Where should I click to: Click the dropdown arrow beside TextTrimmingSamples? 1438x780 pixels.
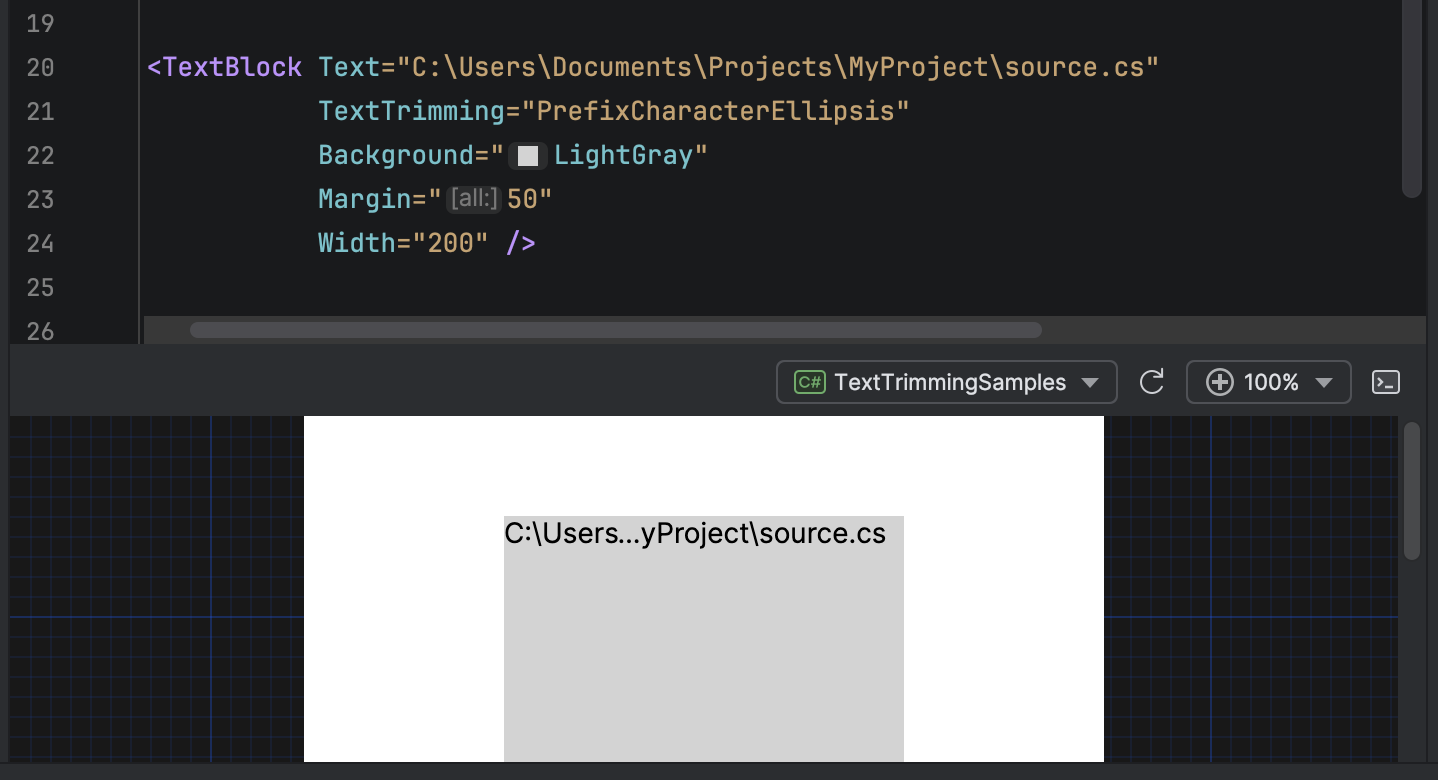pyautogui.click(x=1089, y=382)
